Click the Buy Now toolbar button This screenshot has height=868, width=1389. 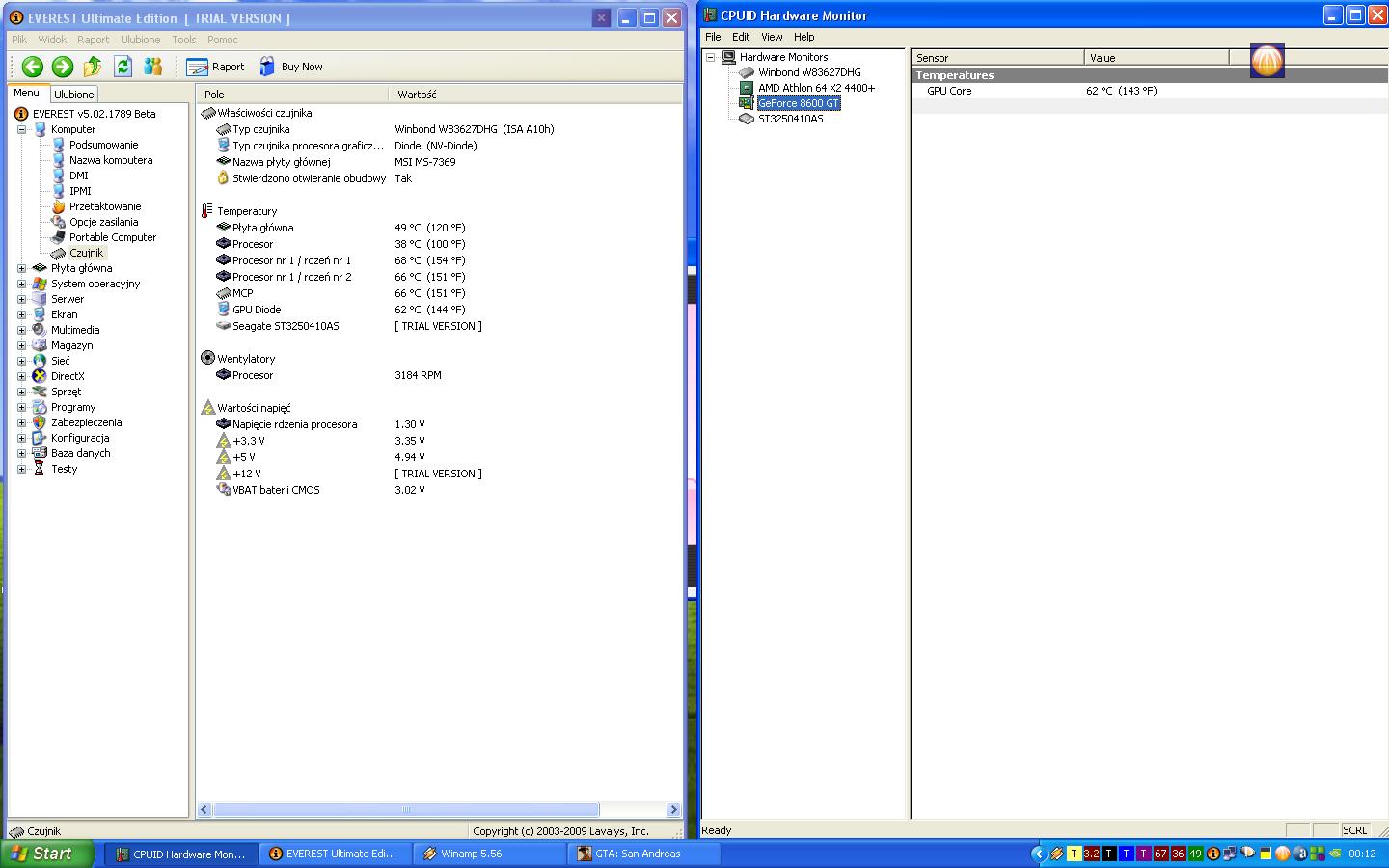(290, 67)
